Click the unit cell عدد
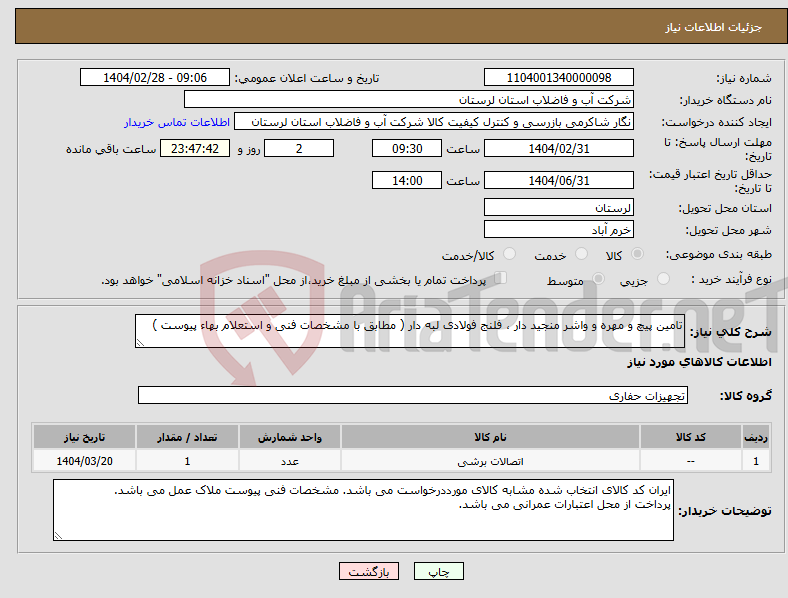 coord(290,461)
